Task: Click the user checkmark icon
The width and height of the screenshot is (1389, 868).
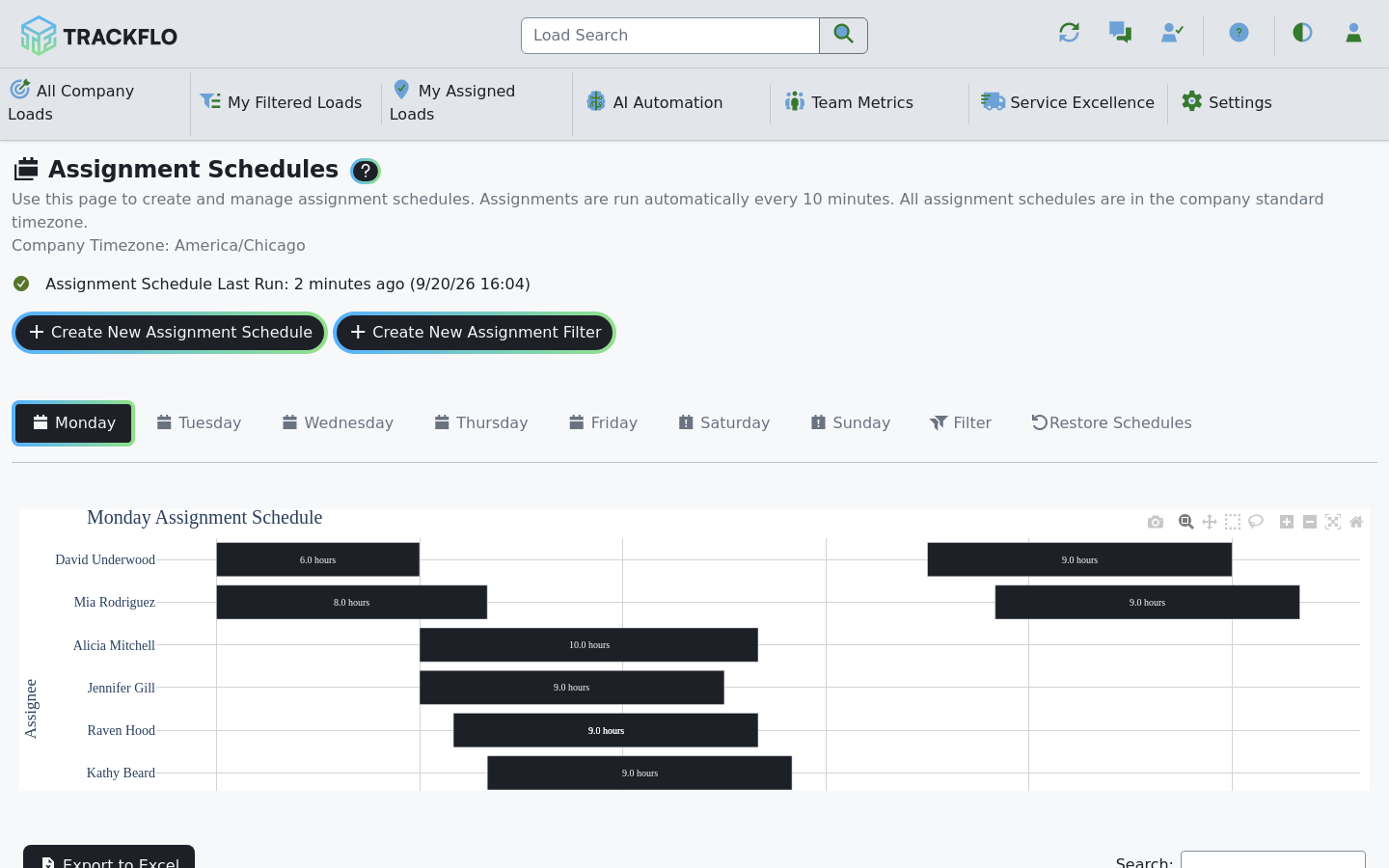Action: point(1172,33)
